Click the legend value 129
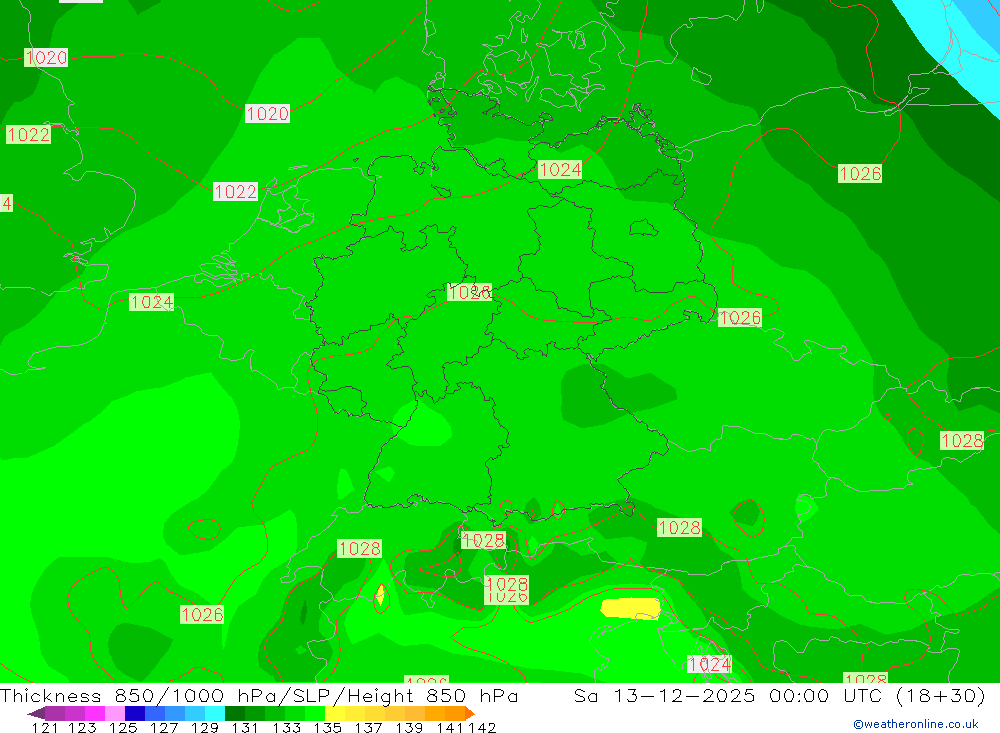This screenshot has height=733, width=1000. pos(205,728)
